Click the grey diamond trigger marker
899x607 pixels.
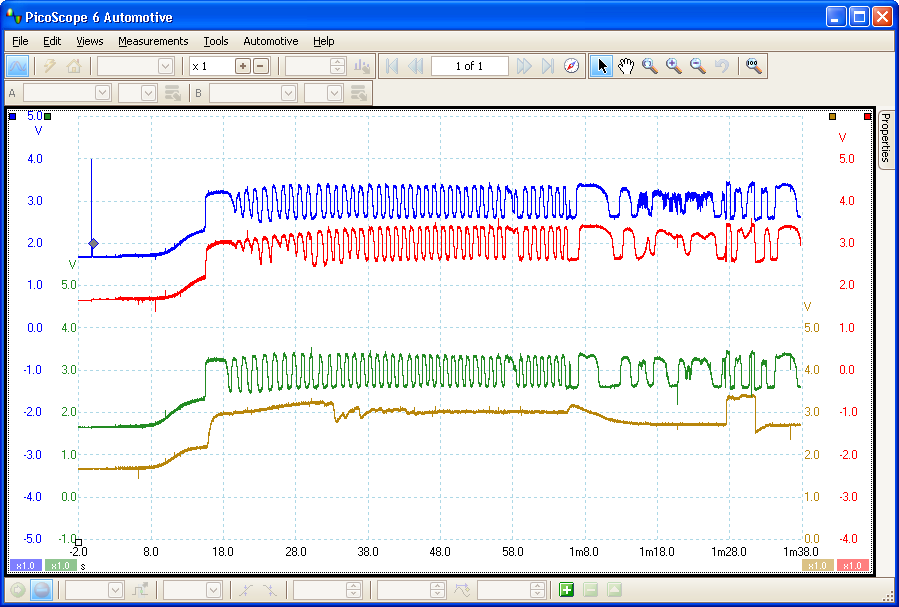pos(93,244)
